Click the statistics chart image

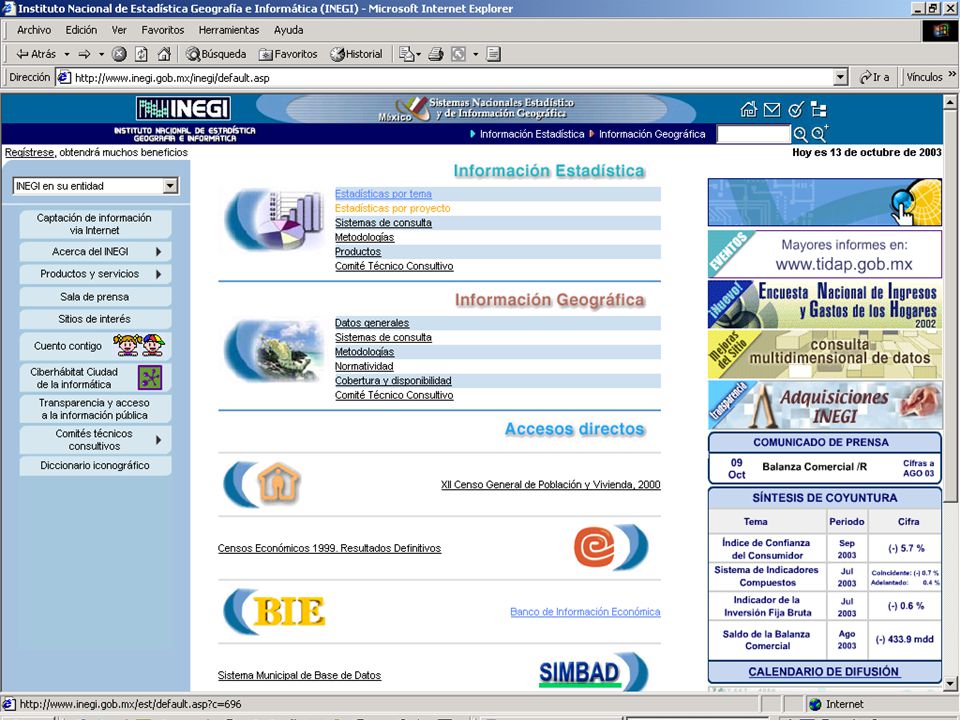276,219
